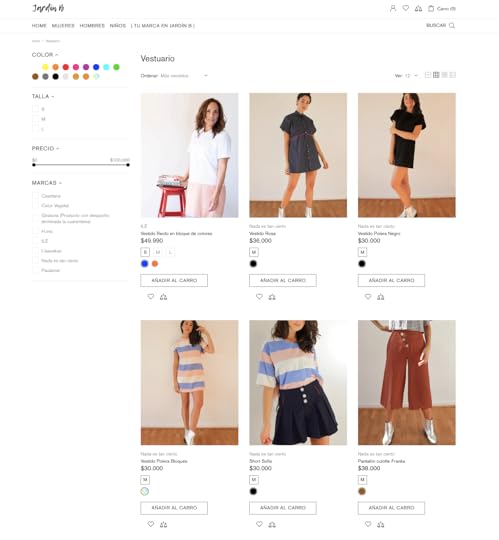Open the compare scales icon in header
The height and width of the screenshot is (540, 499).
[418, 8]
